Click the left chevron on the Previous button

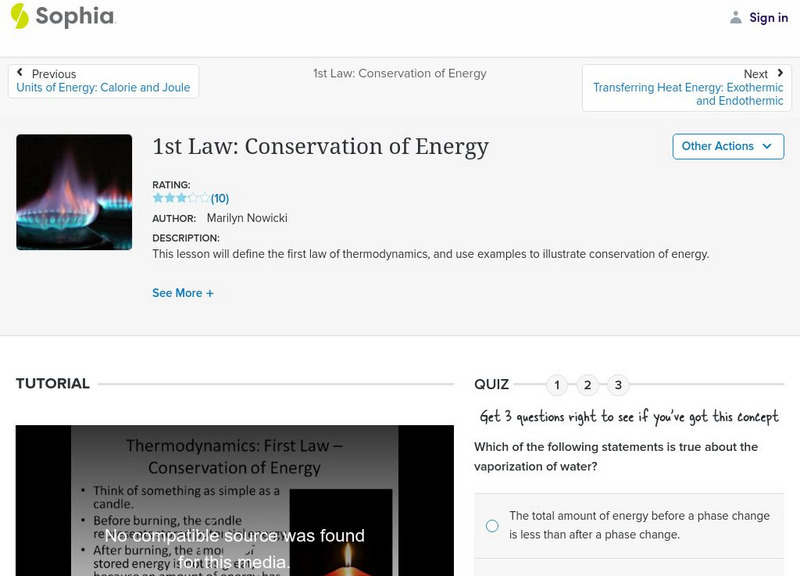point(20,72)
